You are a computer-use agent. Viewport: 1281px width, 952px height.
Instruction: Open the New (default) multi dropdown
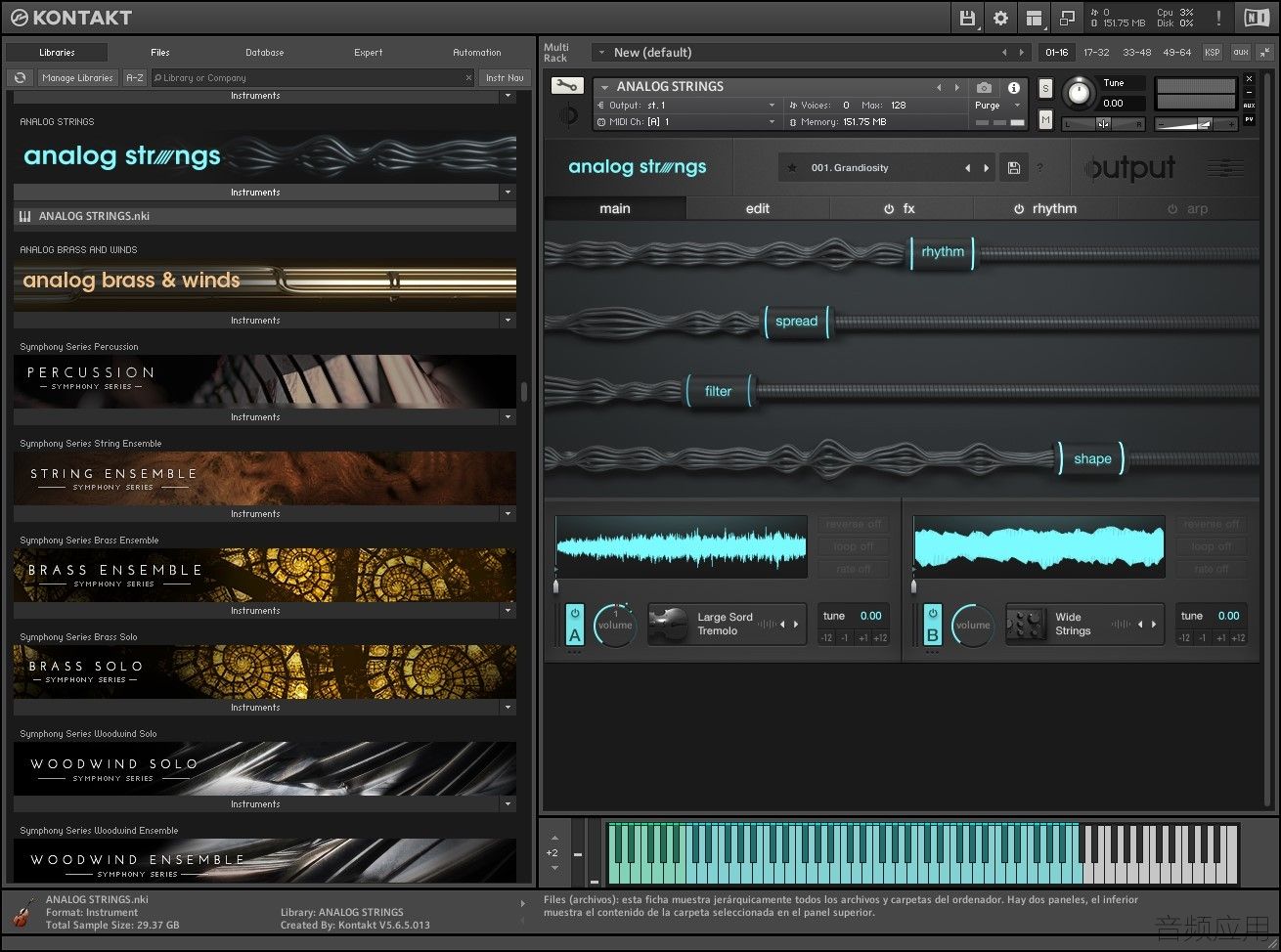tap(602, 52)
